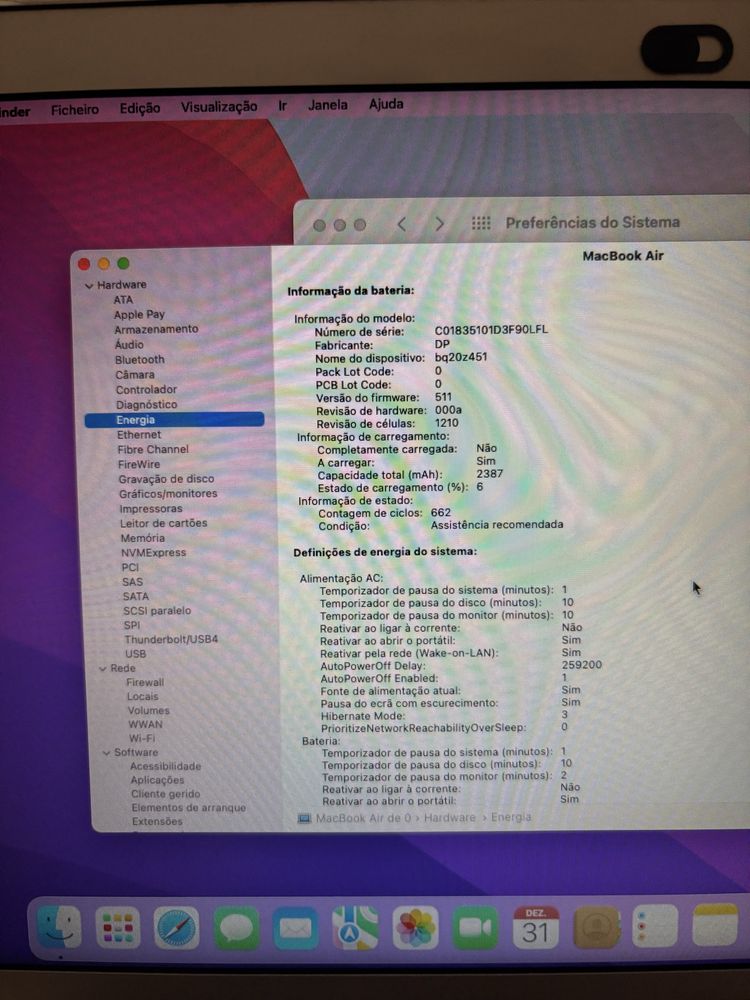This screenshot has width=750, height=1000.
Task: Go back in Preferências do Sistema window
Action: tap(401, 224)
